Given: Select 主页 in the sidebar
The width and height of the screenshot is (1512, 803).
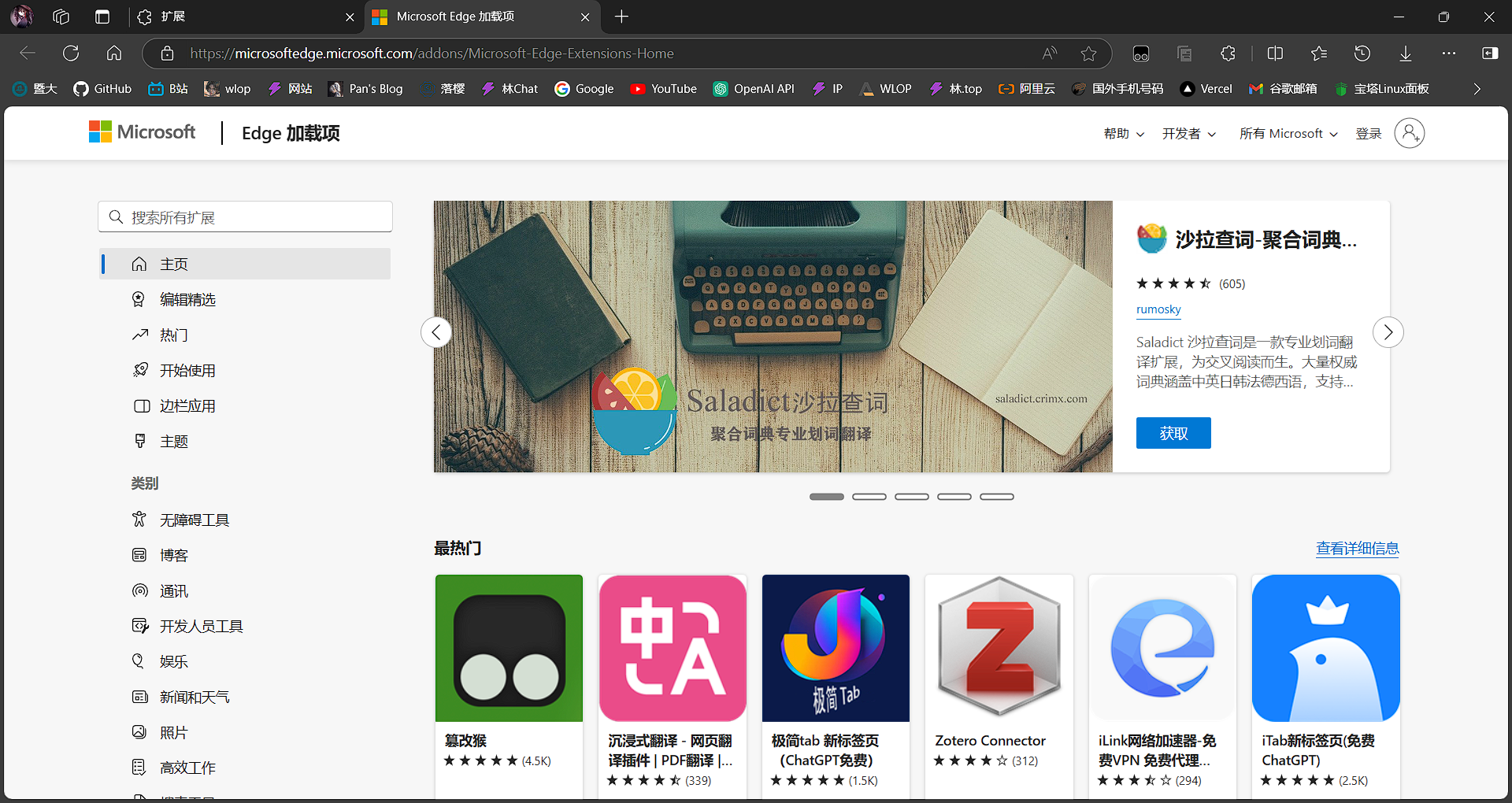Looking at the screenshot, I should click(246, 264).
